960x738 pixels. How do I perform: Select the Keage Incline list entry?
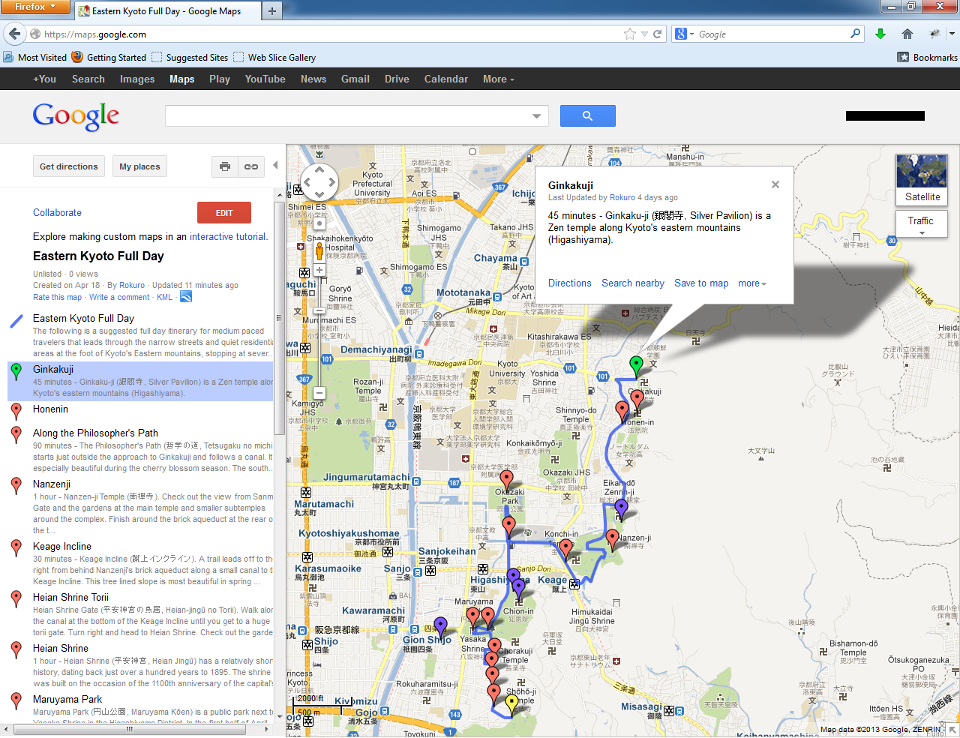pos(140,563)
